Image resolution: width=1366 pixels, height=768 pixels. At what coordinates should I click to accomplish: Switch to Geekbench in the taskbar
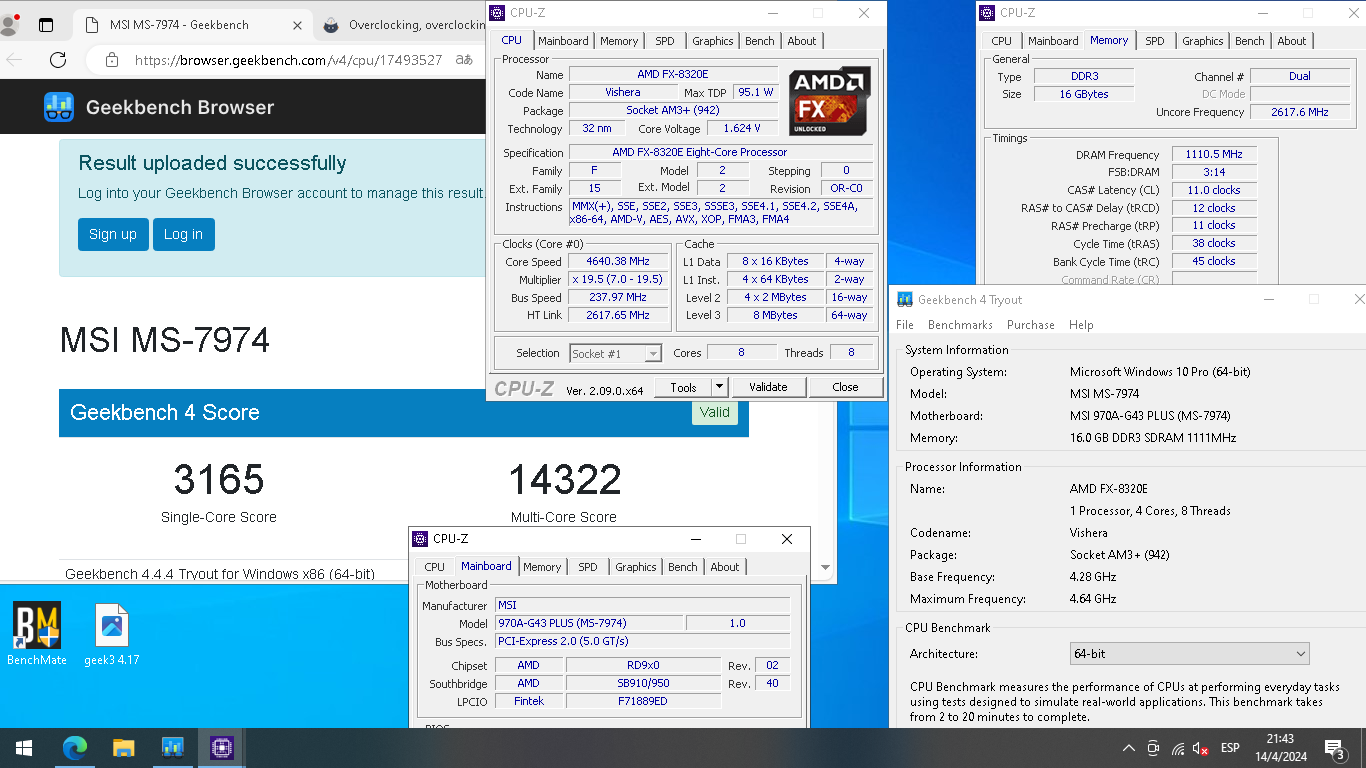[x=172, y=748]
